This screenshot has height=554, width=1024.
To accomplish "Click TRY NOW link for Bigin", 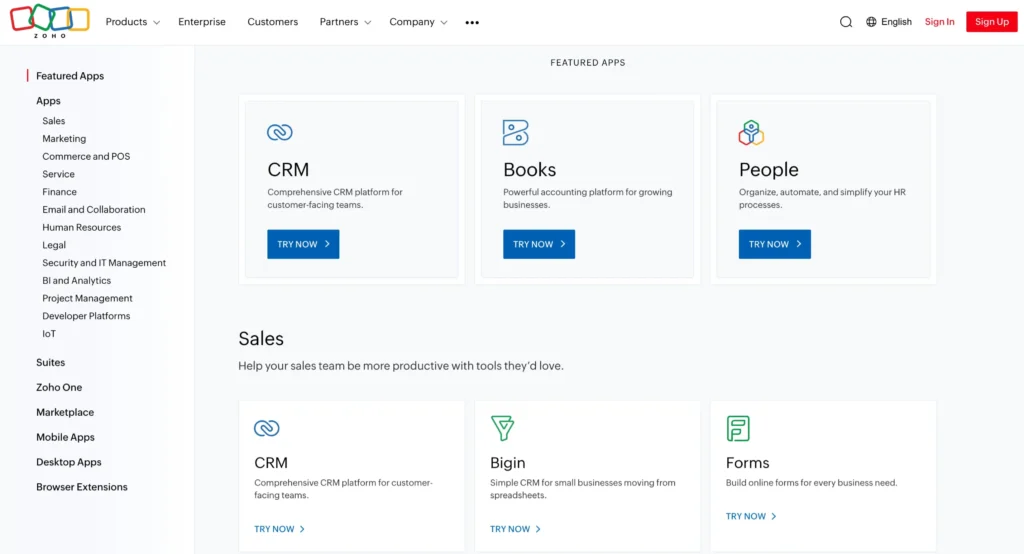I will 515,529.
